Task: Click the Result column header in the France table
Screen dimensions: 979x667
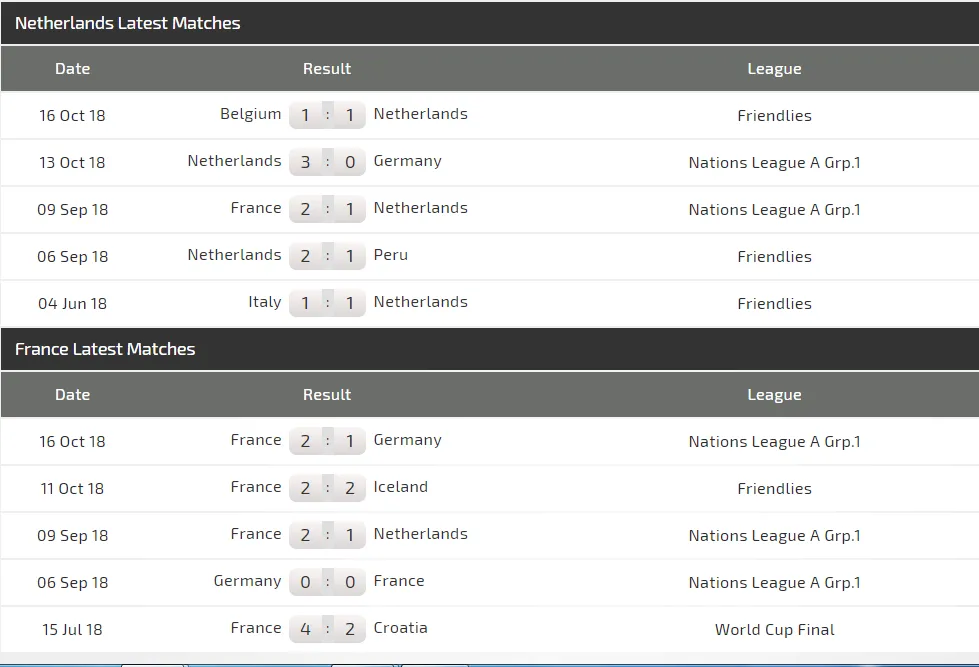Action: click(x=327, y=395)
